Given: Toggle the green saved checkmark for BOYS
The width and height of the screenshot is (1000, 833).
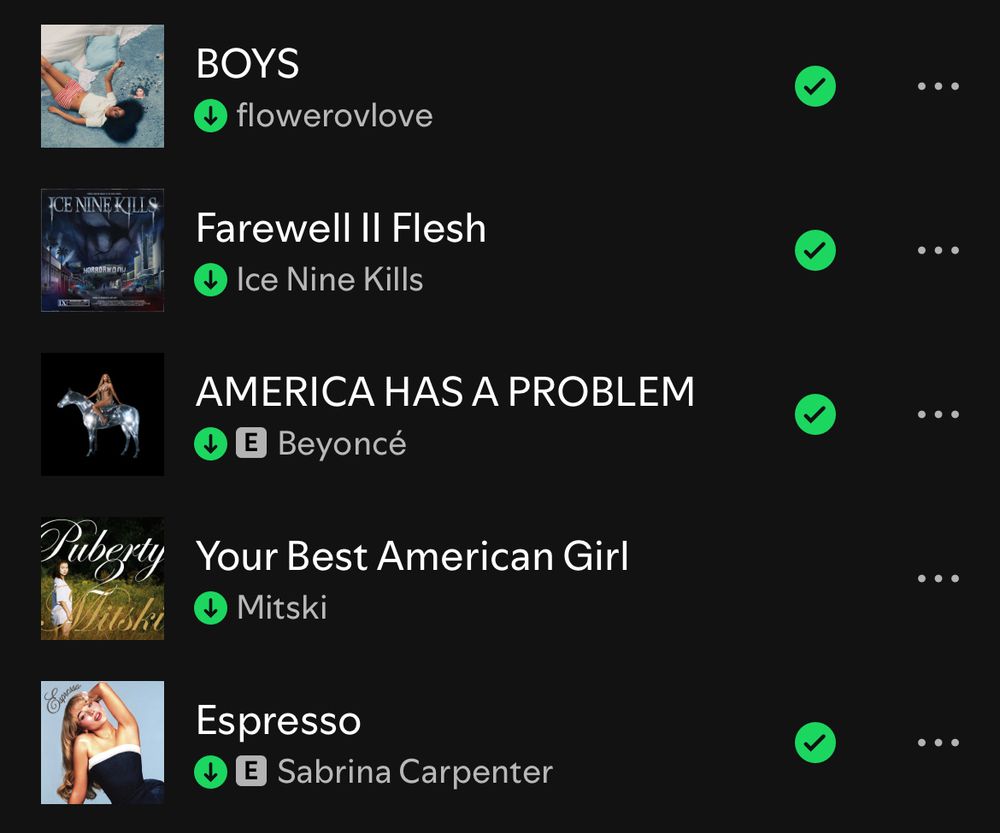Looking at the screenshot, I should tap(815, 86).
